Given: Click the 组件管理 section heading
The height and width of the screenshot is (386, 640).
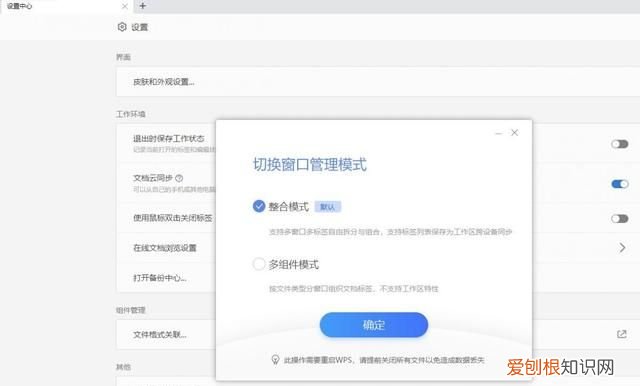Looking at the screenshot, I should click(131, 310).
